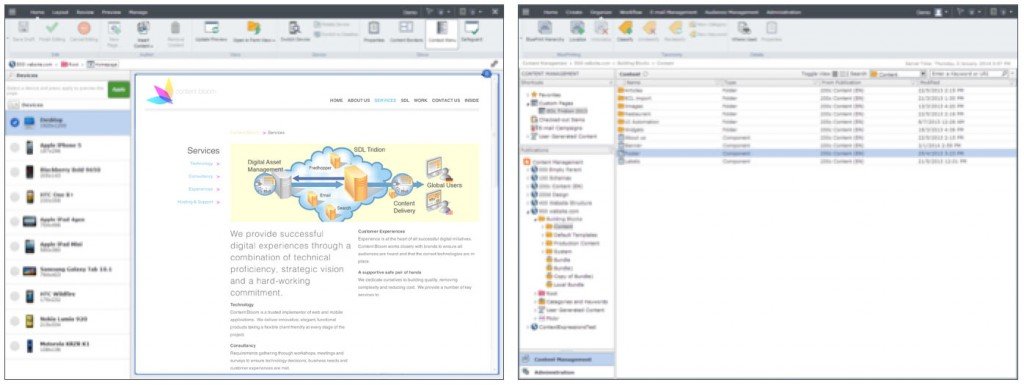Click BluePrint Hierarchy ribbon icon

[544, 27]
